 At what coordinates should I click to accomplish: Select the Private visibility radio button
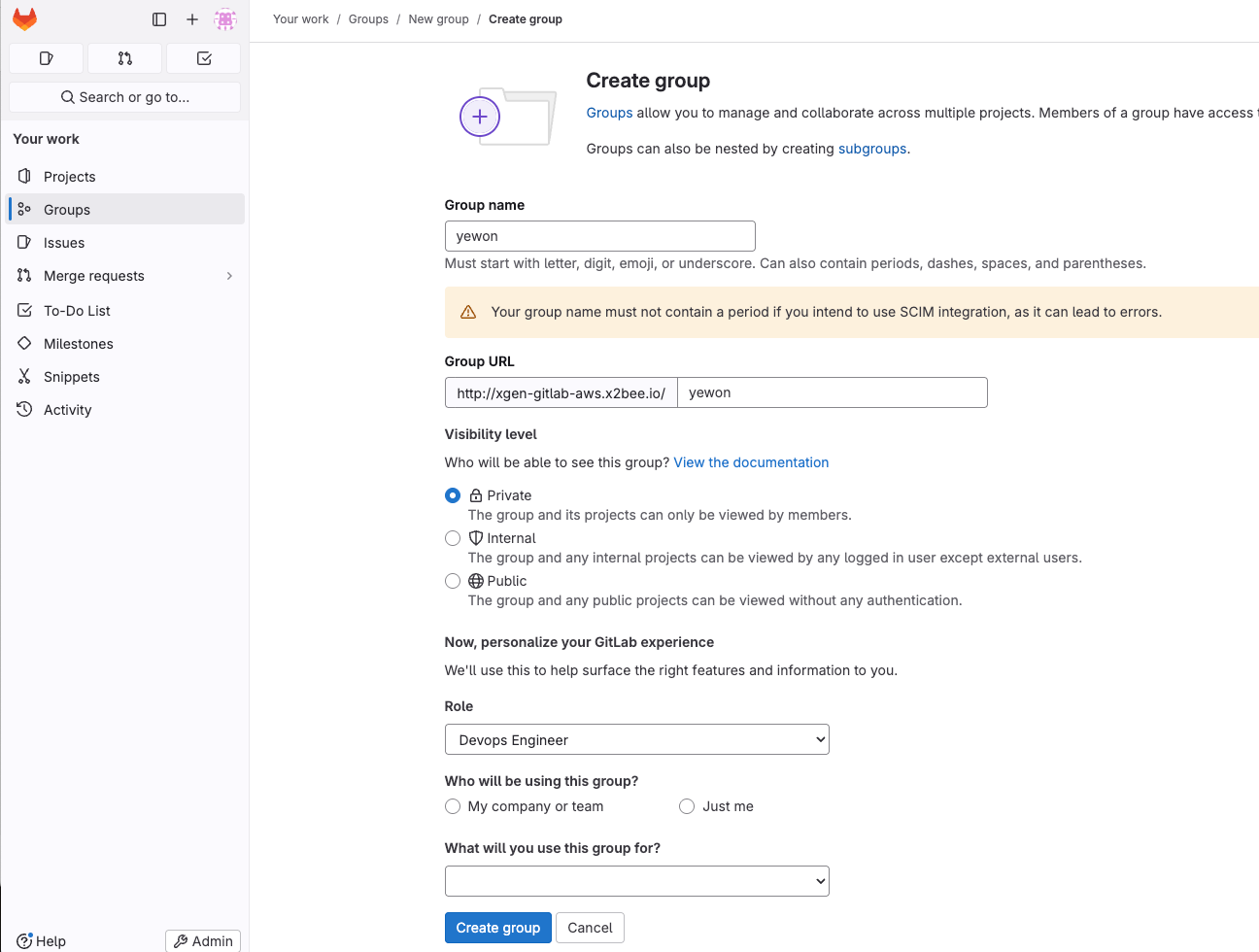pyautogui.click(x=453, y=495)
